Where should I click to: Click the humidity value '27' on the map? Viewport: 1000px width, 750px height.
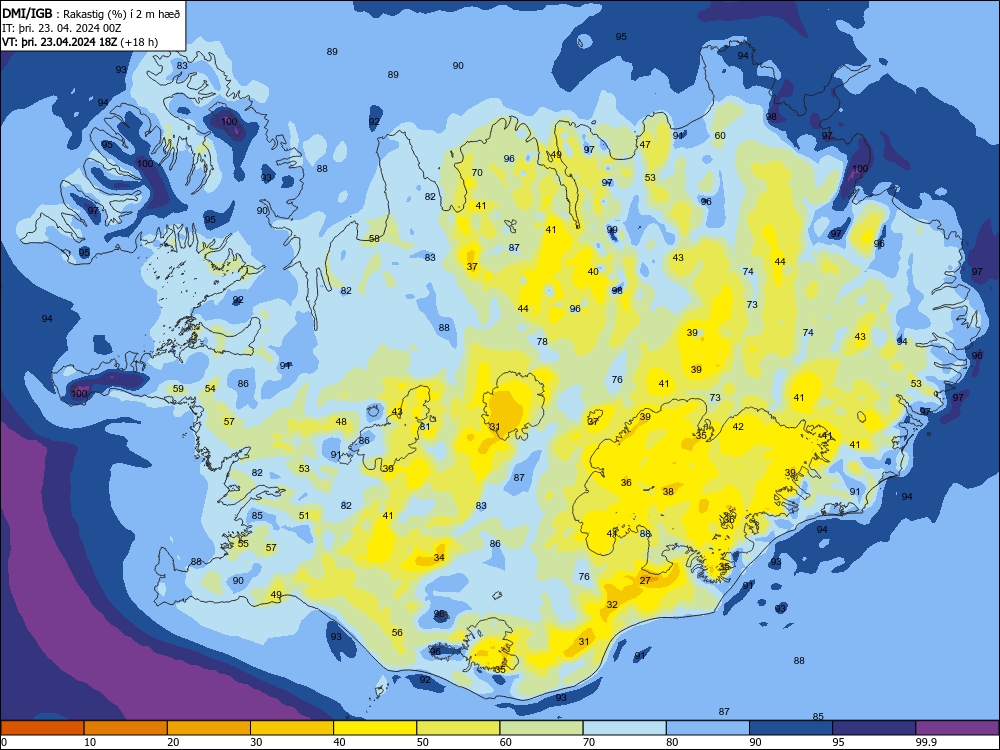pos(645,580)
